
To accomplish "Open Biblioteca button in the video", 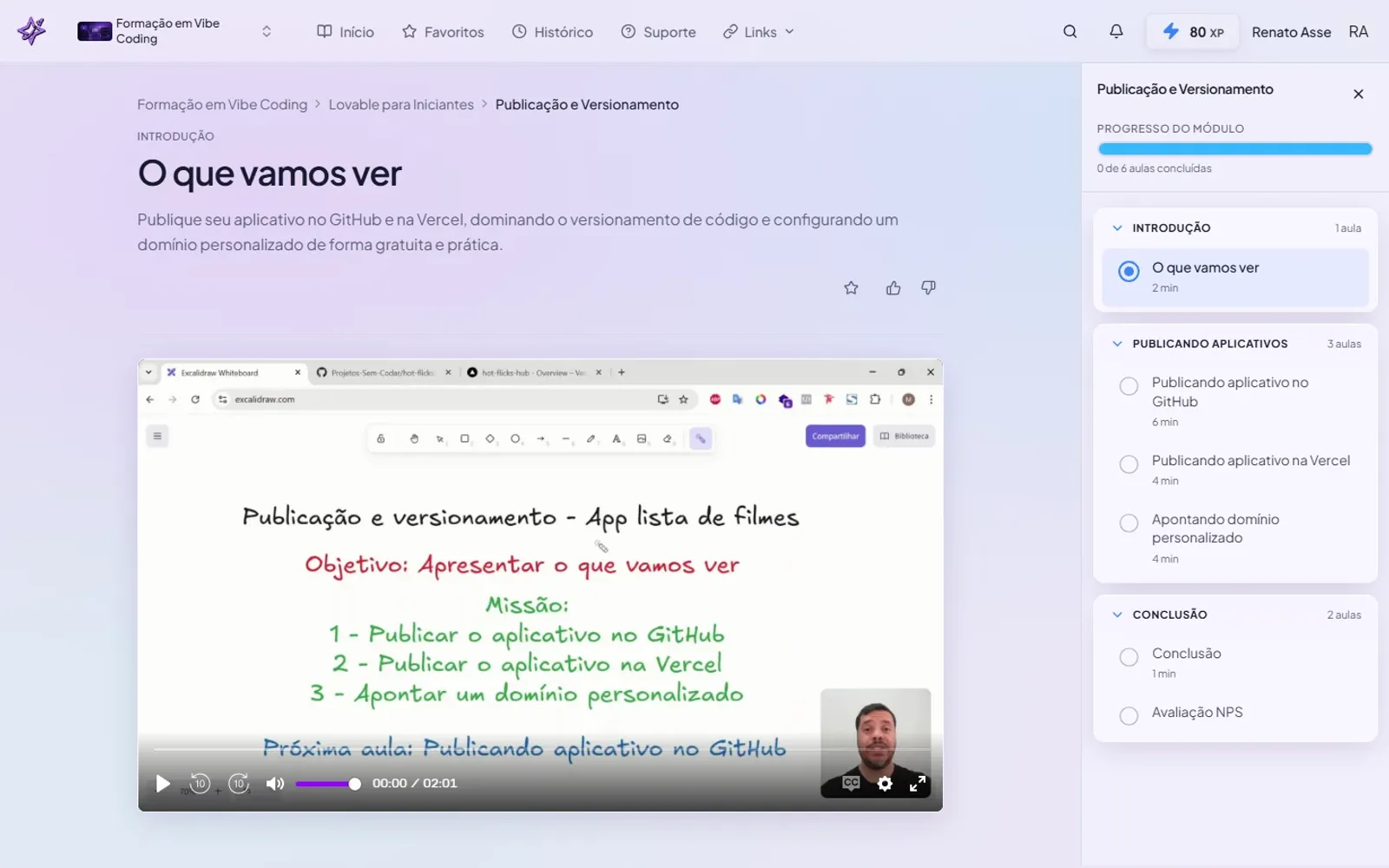I will (904, 436).
